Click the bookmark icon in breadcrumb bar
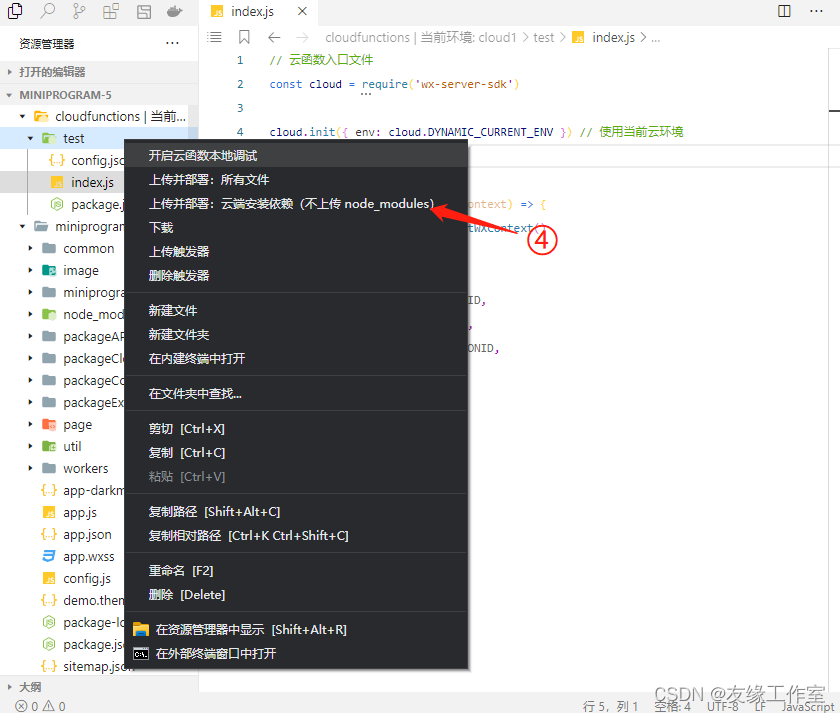This screenshot has height=713, width=840. click(x=244, y=37)
